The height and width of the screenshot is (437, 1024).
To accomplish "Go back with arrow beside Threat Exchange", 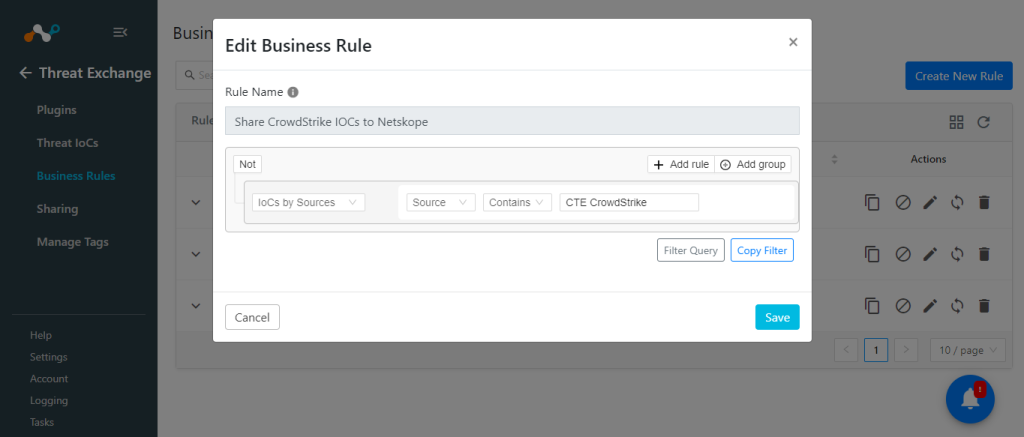I will click(x=25, y=73).
